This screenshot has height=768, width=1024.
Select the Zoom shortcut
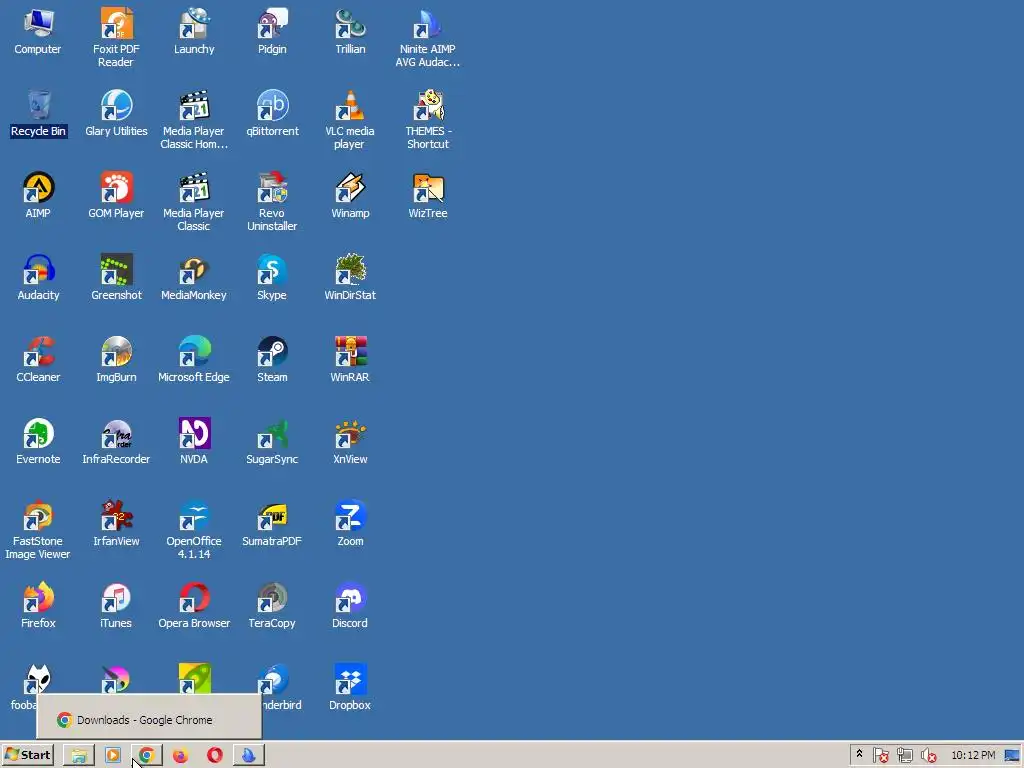point(350,524)
